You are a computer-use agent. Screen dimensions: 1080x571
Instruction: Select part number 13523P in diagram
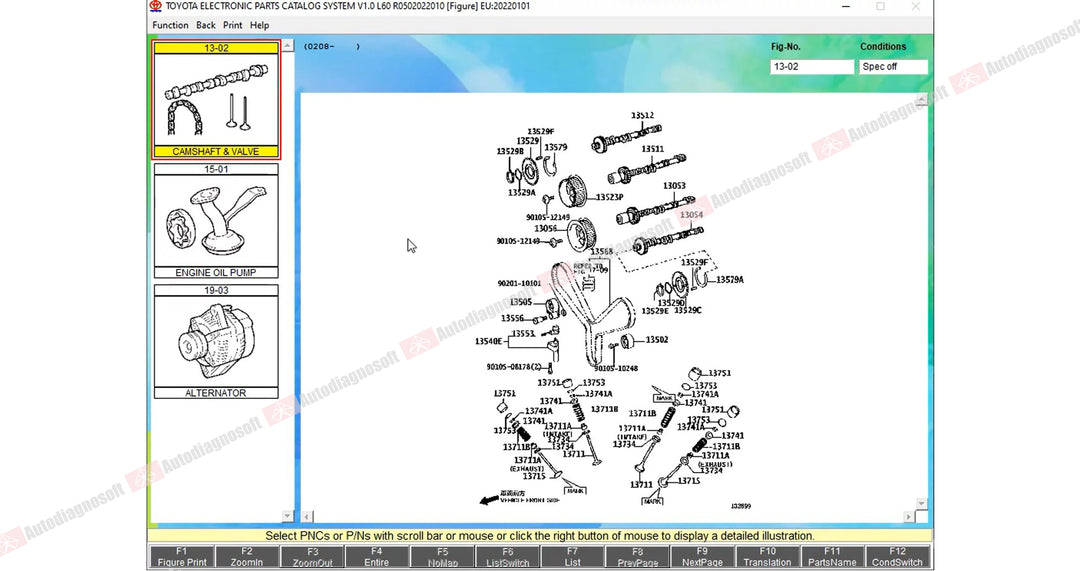[610, 197]
